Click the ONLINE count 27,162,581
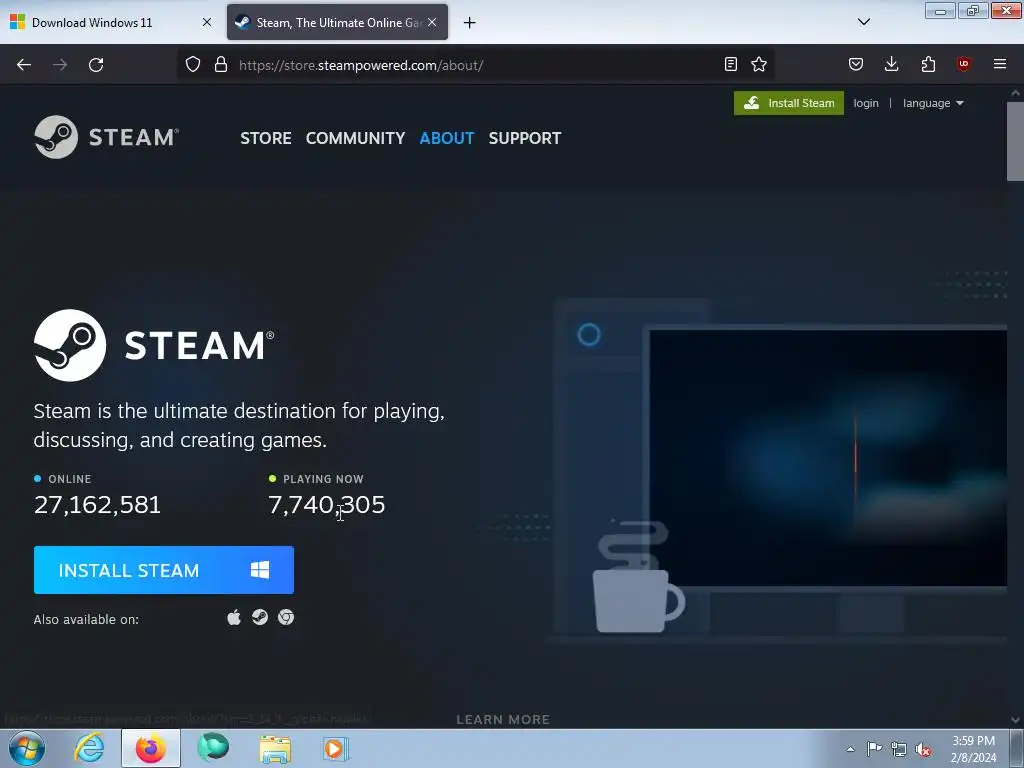Viewport: 1024px width, 768px height. [x=97, y=504]
